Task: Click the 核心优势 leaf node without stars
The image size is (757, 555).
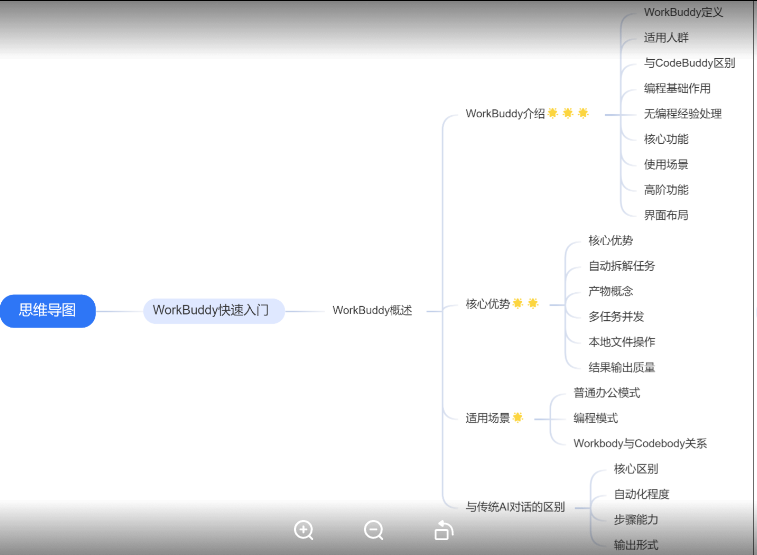Action: [x=611, y=240]
